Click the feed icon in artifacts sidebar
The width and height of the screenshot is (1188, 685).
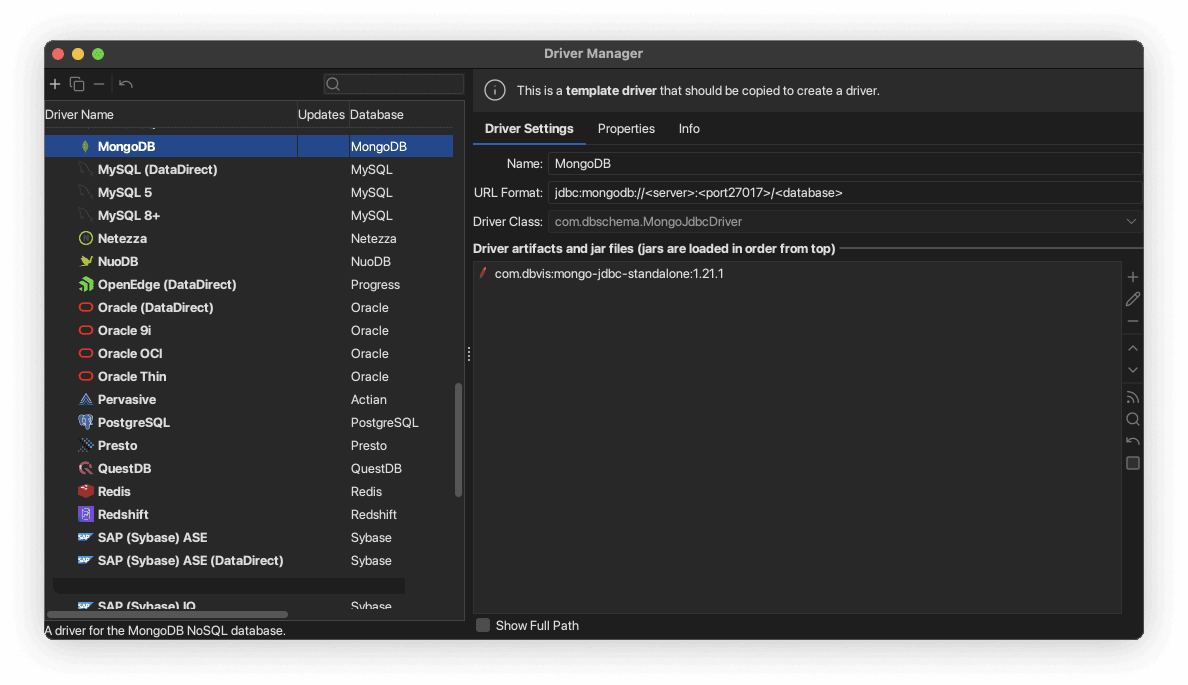point(1132,397)
